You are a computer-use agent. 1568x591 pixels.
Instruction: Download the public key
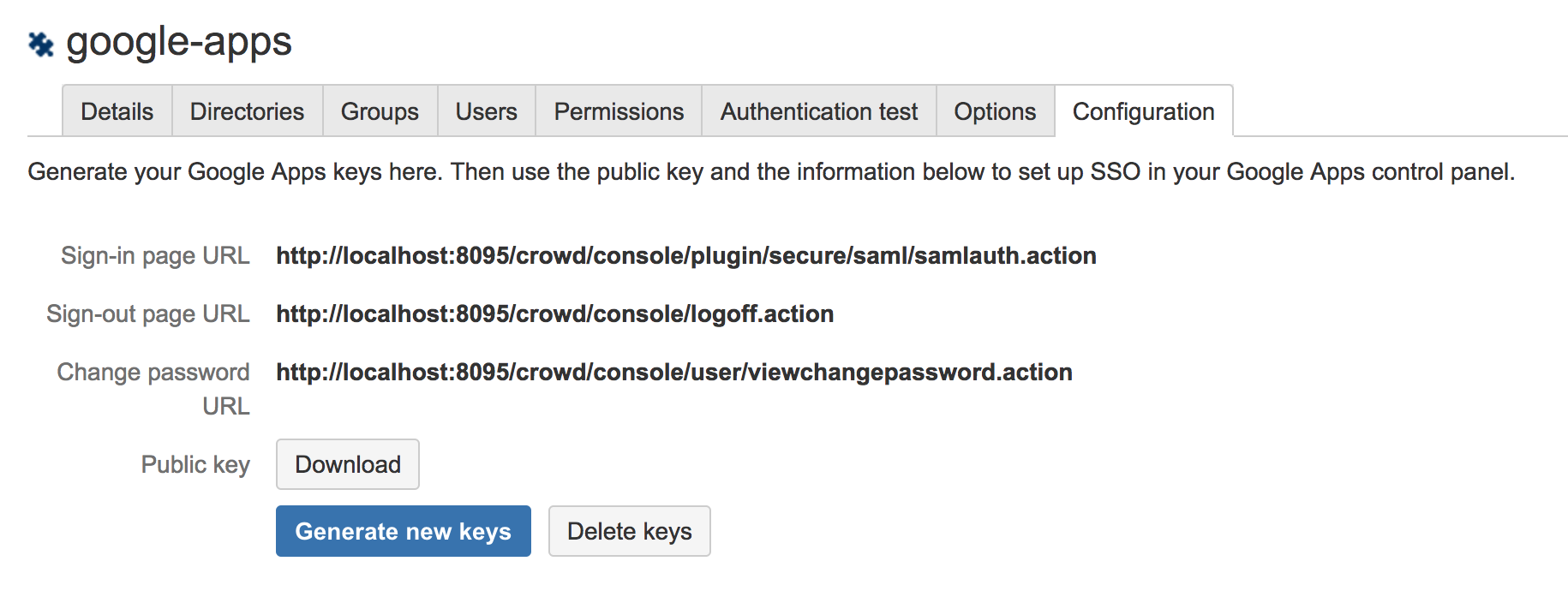pos(348,464)
